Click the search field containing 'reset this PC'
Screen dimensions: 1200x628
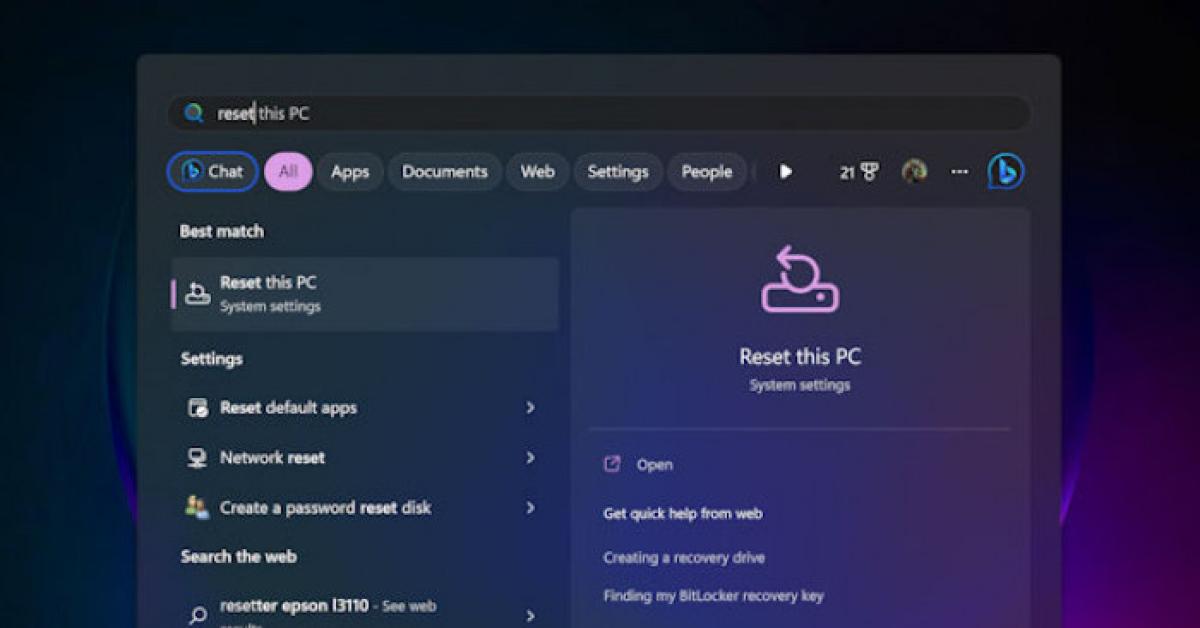pos(598,113)
